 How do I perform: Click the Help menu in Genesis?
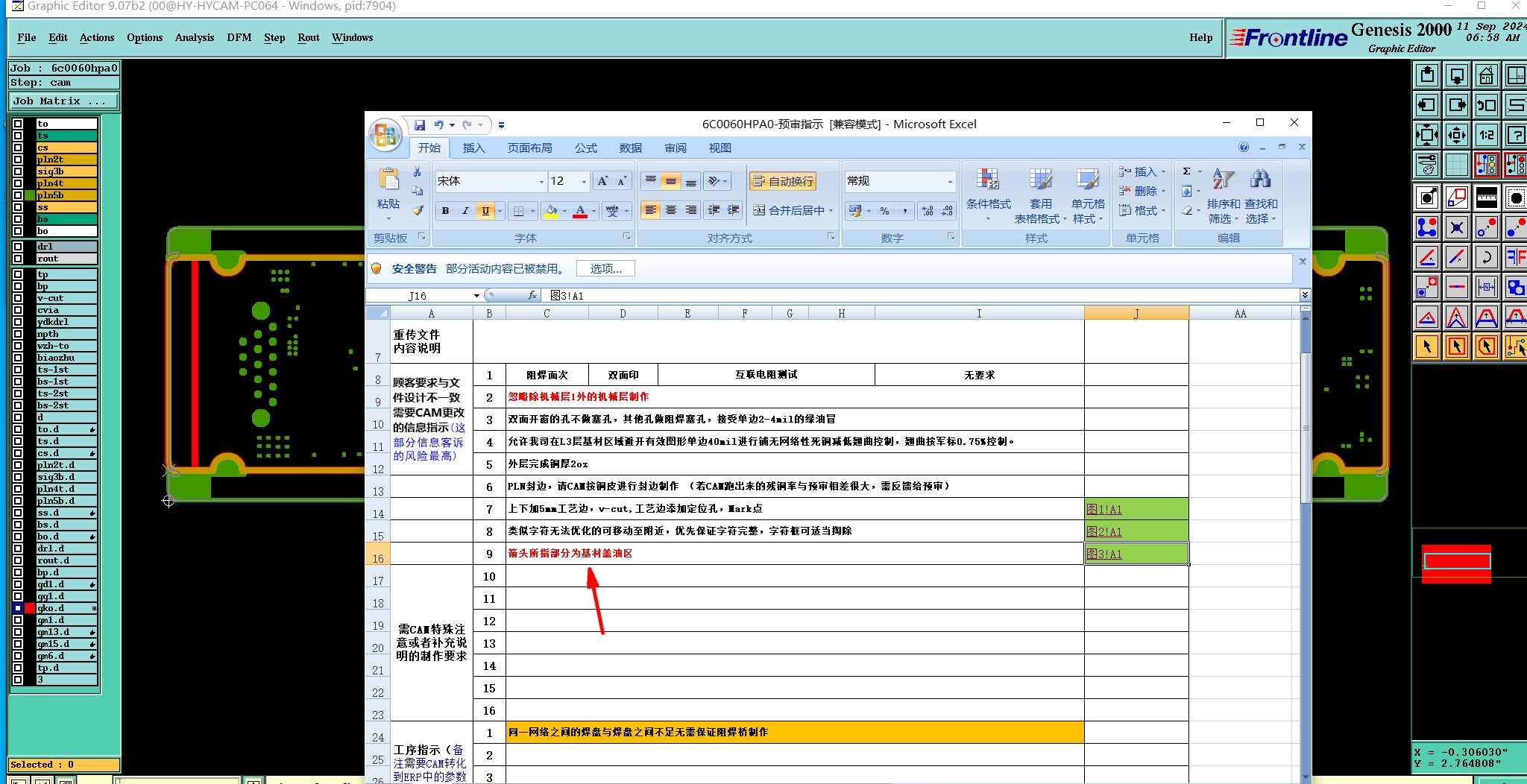[1200, 37]
